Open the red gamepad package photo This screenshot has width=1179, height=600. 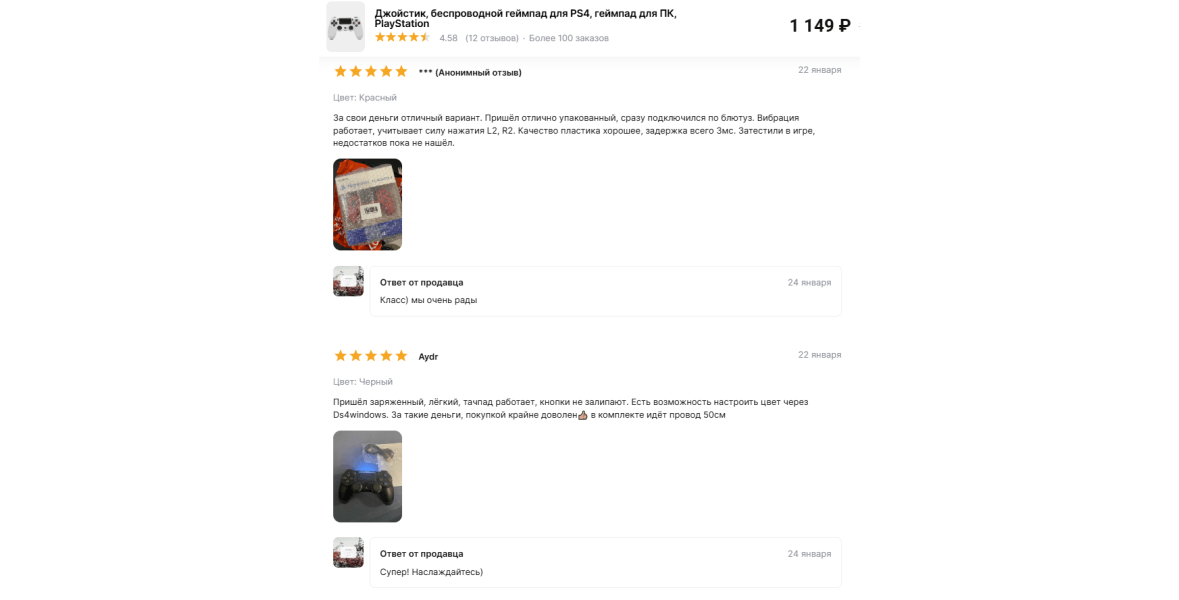[x=368, y=205]
